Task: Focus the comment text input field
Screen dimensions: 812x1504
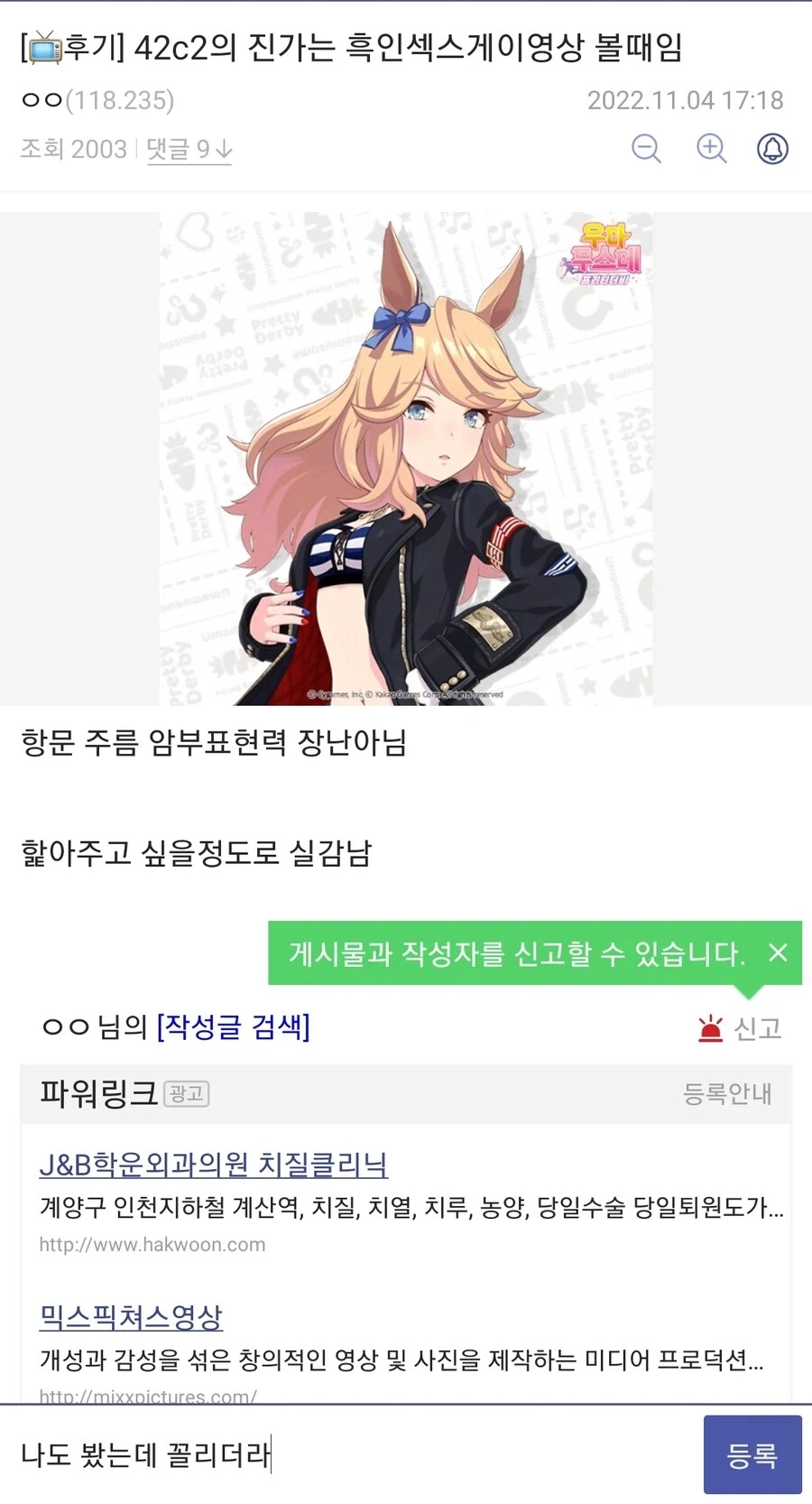Action: 352,1454
